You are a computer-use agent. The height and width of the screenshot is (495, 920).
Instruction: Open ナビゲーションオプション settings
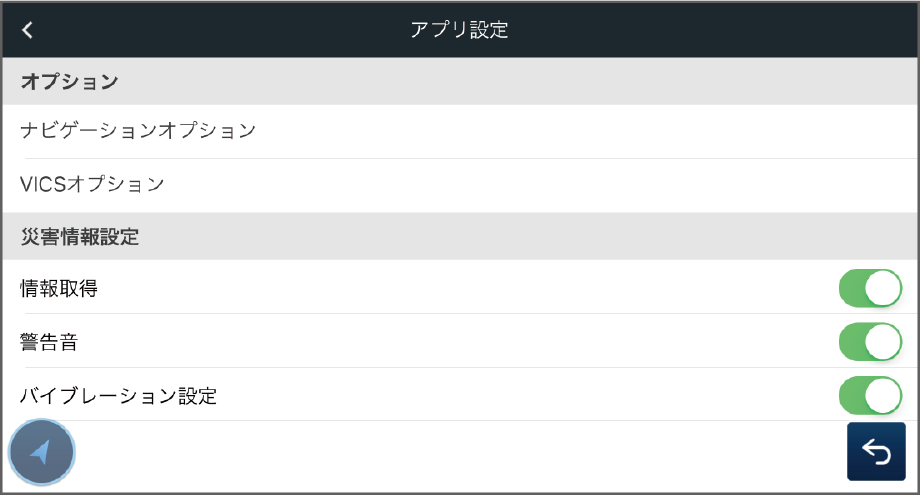[x=138, y=131]
